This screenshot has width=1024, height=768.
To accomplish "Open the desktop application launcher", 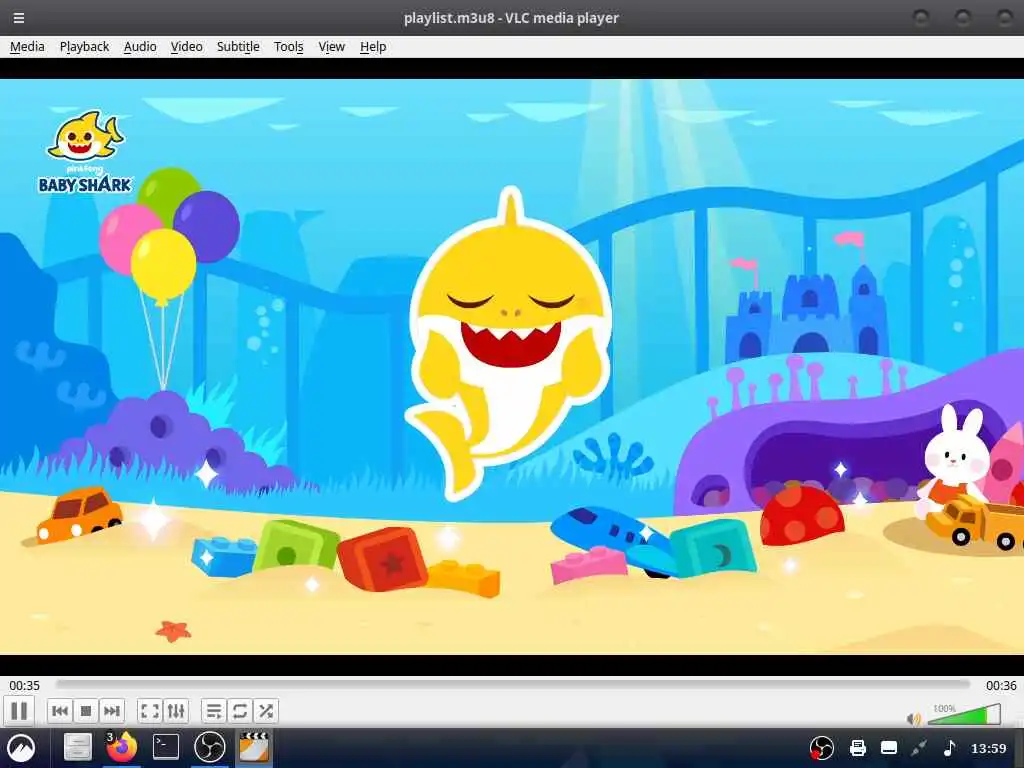I will click(21, 748).
